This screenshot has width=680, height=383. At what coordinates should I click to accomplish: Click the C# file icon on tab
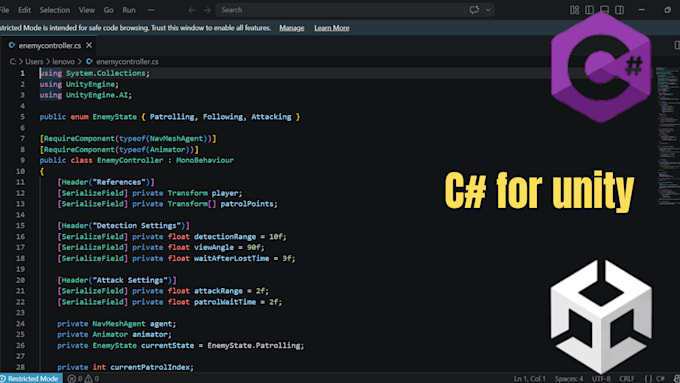pos(12,45)
